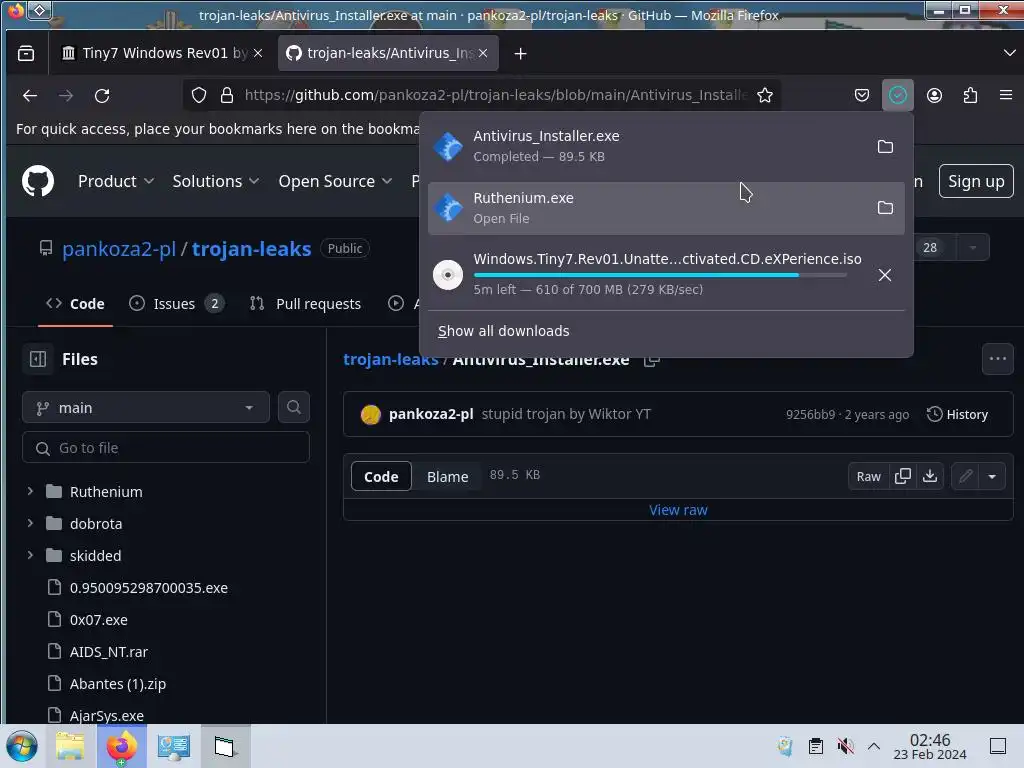This screenshot has width=1024, height=768.
Task: Switch to Tiny7 Windows Rev01 tab
Action: (x=157, y=53)
